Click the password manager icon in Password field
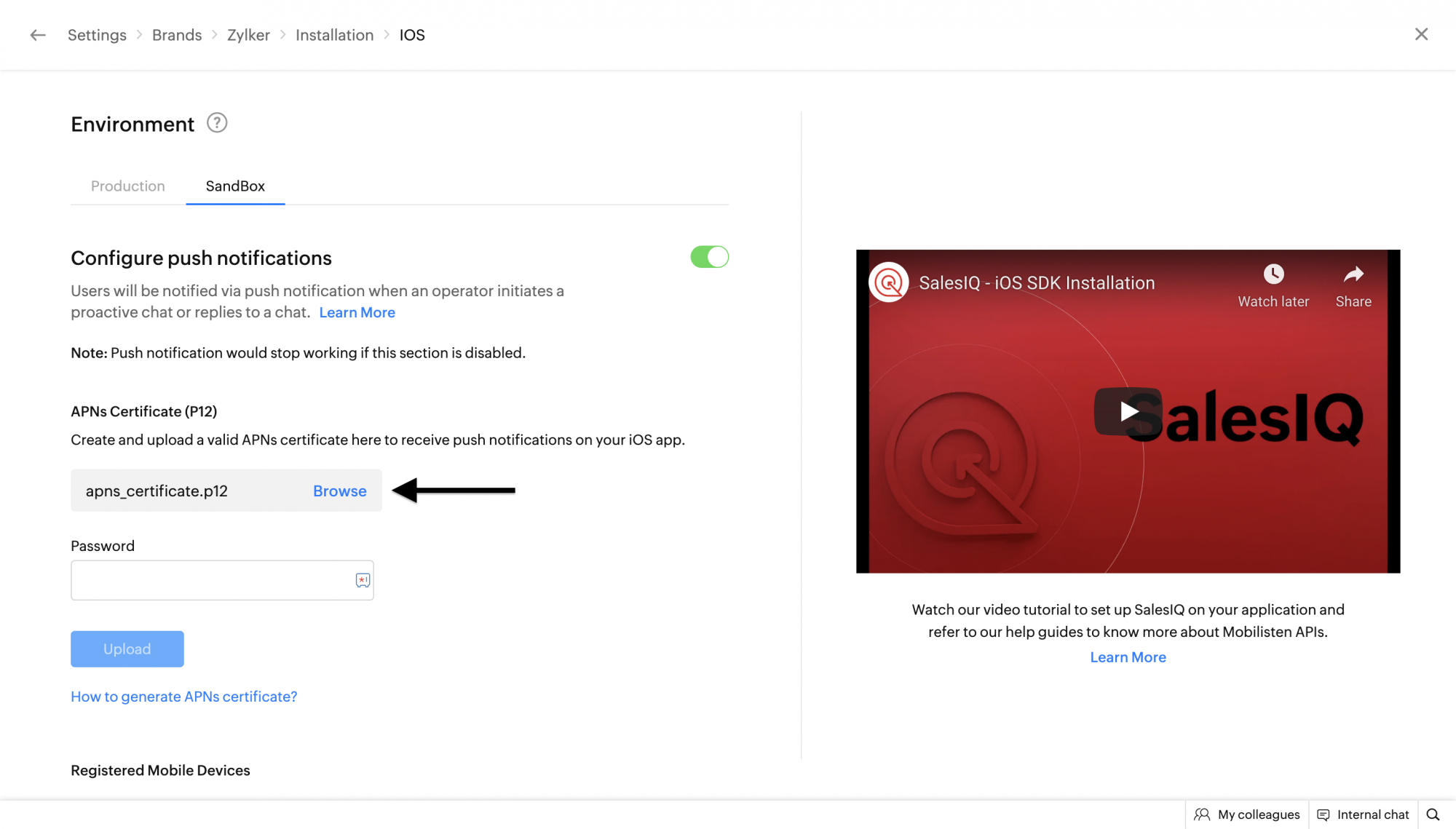 pyautogui.click(x=363, y=580)
